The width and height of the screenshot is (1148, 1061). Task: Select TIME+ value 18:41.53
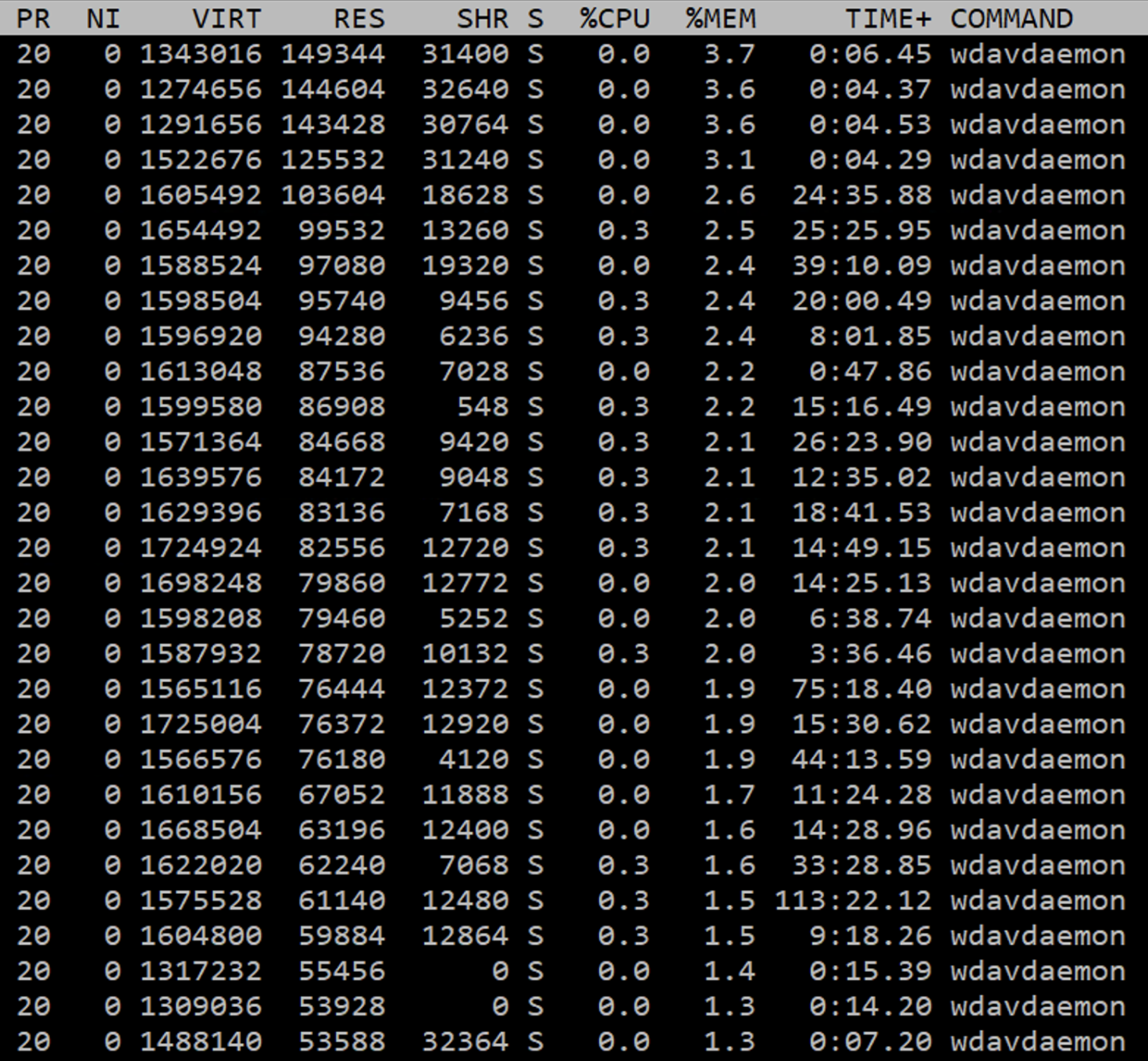point(861,513)
